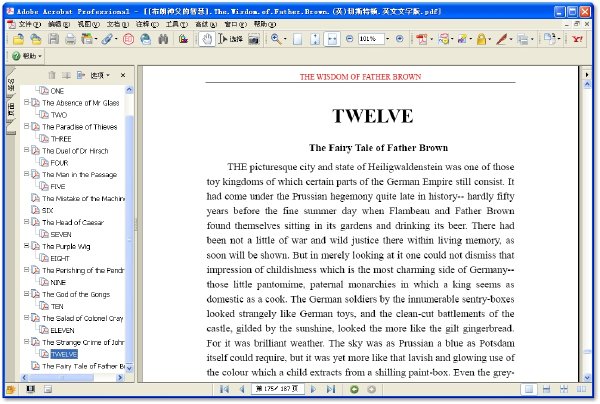Close the bookmarks panel with X
Screen dimensions: 600x404
click(x=123, y=75)
